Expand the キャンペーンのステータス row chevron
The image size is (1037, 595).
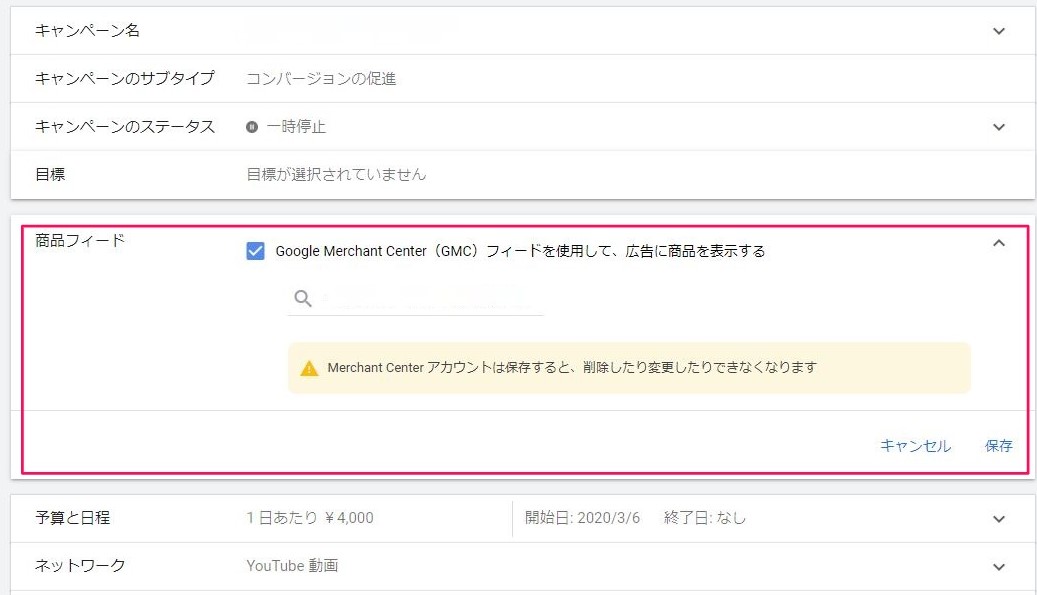998,127
